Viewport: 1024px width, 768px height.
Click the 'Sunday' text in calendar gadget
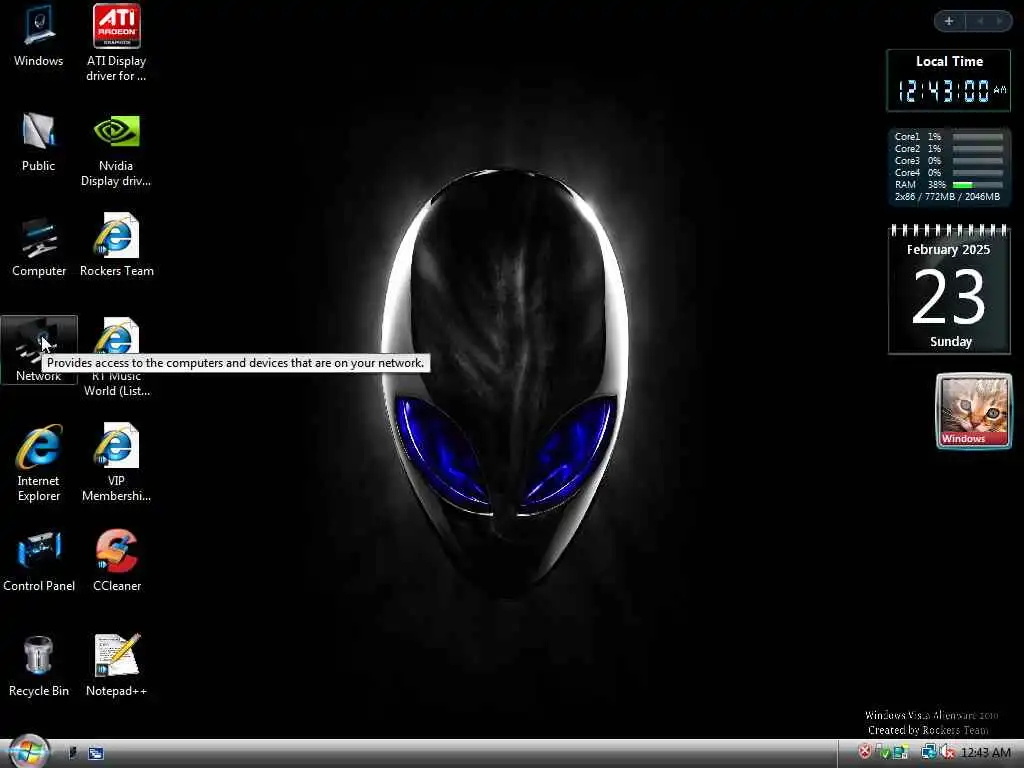tap(951, 342)
